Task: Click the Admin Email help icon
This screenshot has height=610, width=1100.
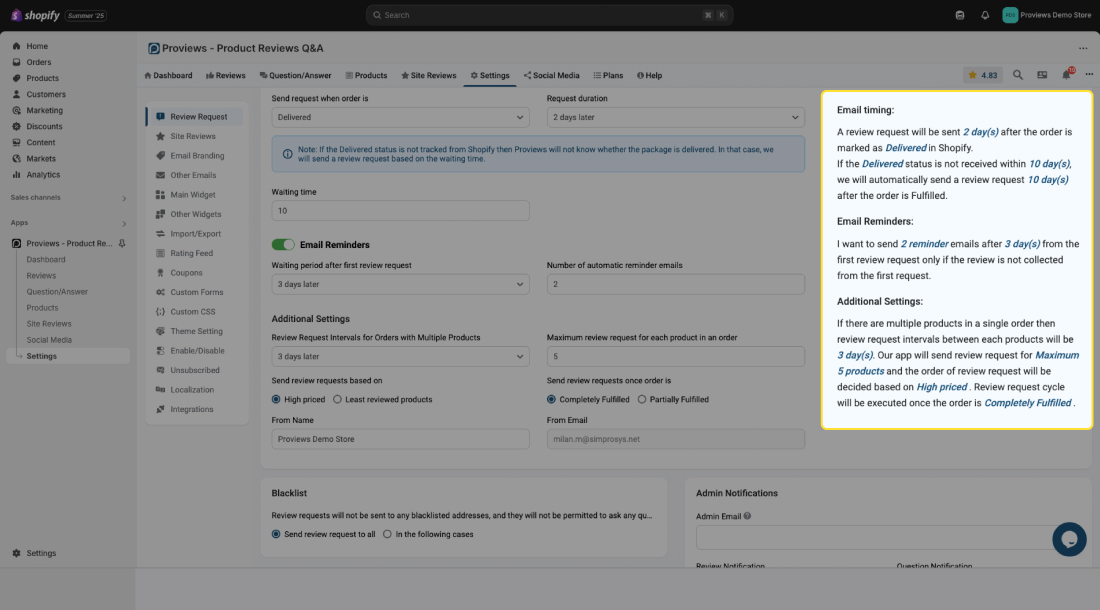Action: (x=748, y=516)
